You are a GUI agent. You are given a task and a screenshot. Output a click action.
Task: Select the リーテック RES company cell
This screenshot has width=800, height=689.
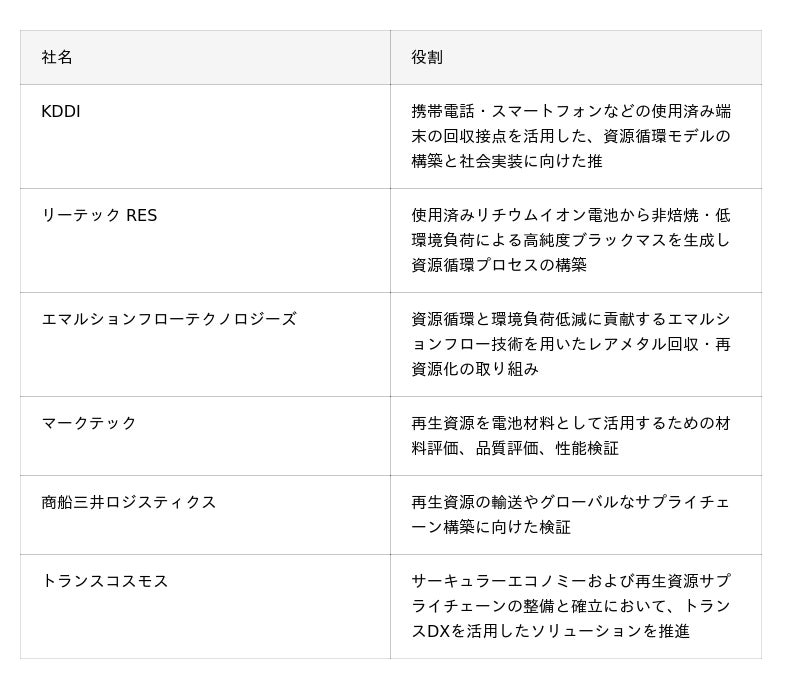click(x=205, y=240)
